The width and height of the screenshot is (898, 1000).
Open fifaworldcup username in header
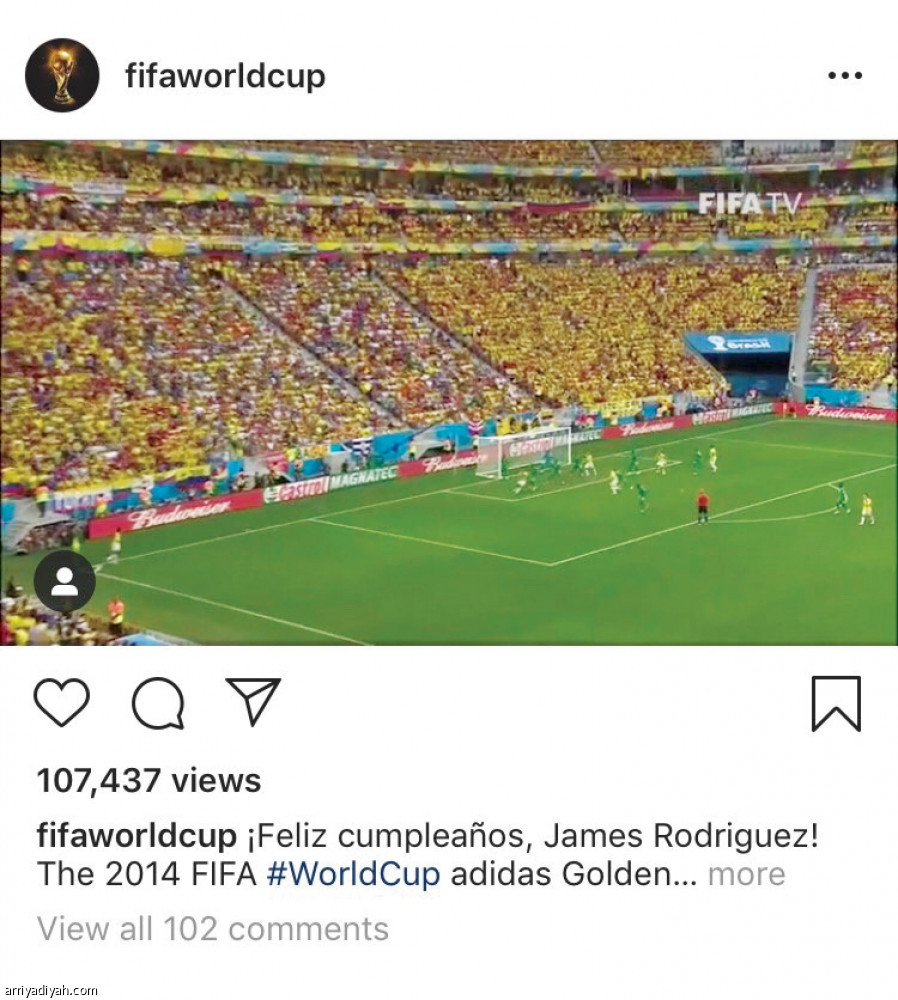[225, 76]
